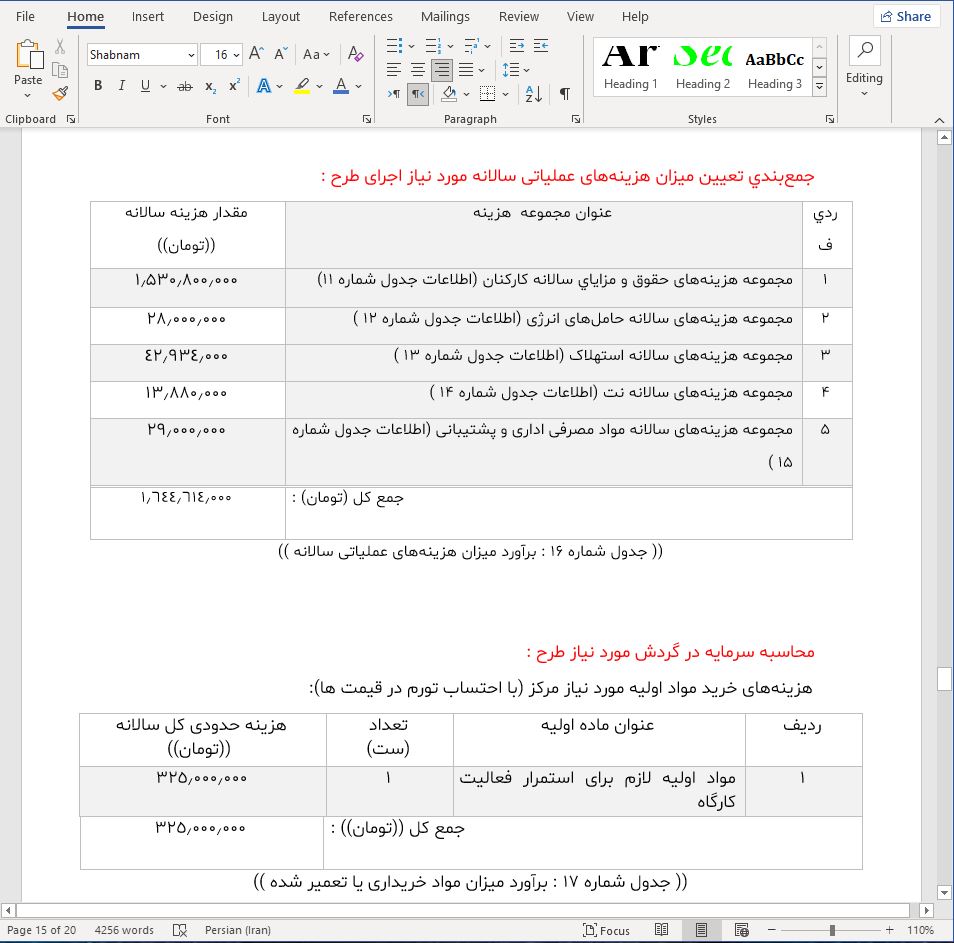Click Persian (Iran) language indicator
Image resolution: width=954 pixels, height=943 pixels.
click(x=238, y=930)
